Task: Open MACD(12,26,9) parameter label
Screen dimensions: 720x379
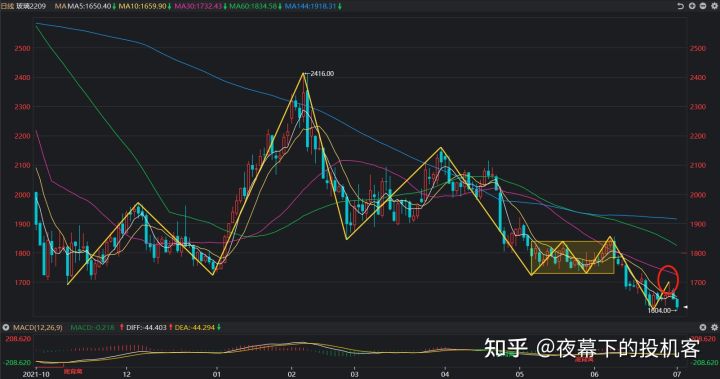Action: coord(38,328)
